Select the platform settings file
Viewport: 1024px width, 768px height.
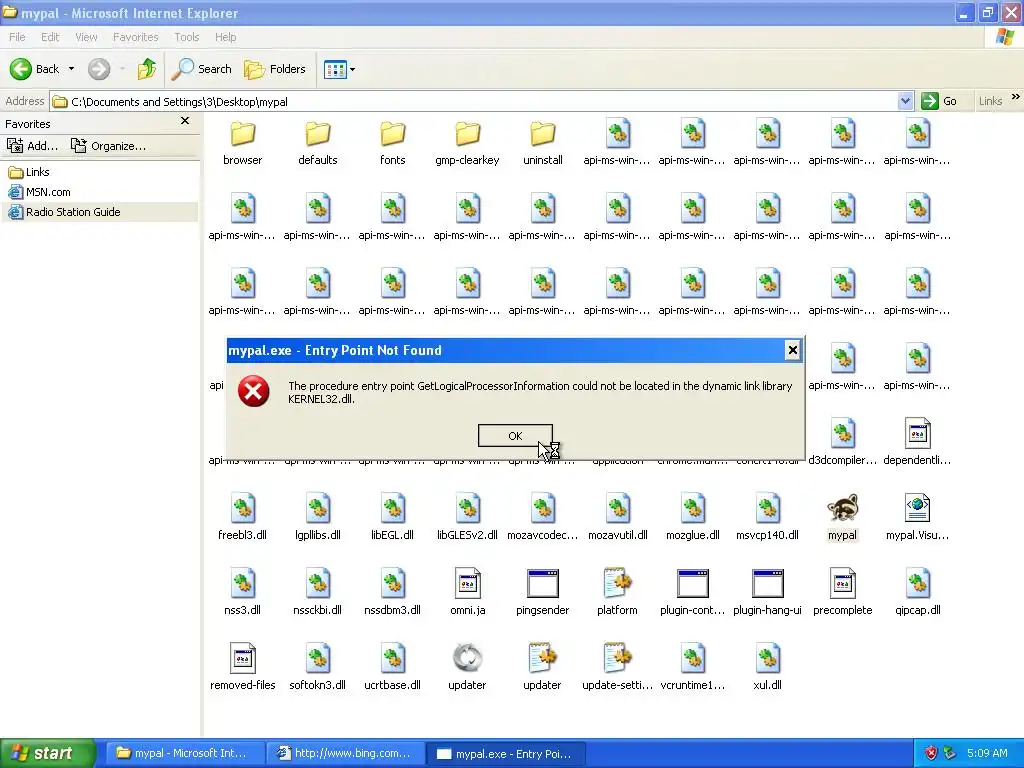tap(617, 593)
